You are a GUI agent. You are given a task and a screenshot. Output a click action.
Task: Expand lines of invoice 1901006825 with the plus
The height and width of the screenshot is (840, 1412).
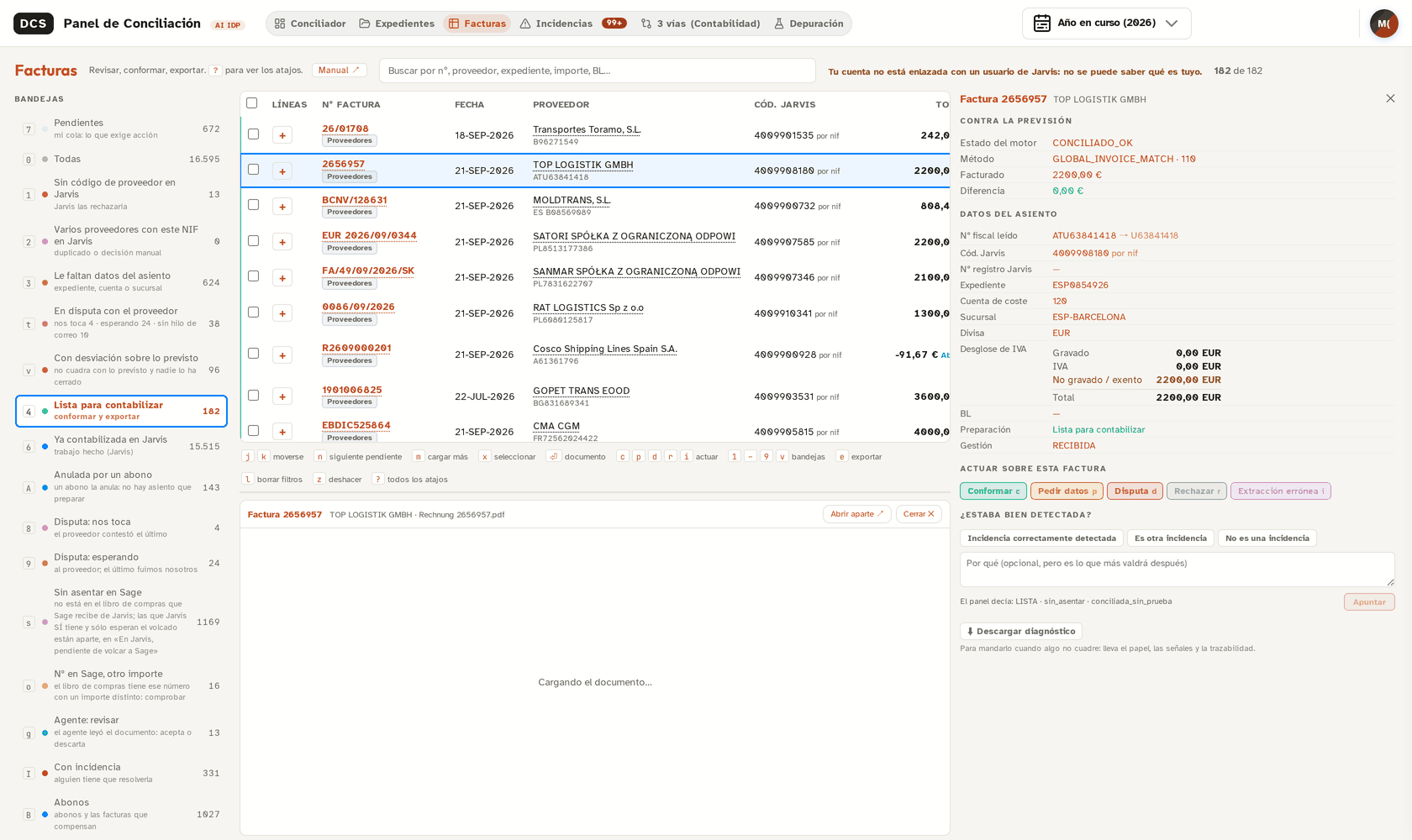[282, 396]
